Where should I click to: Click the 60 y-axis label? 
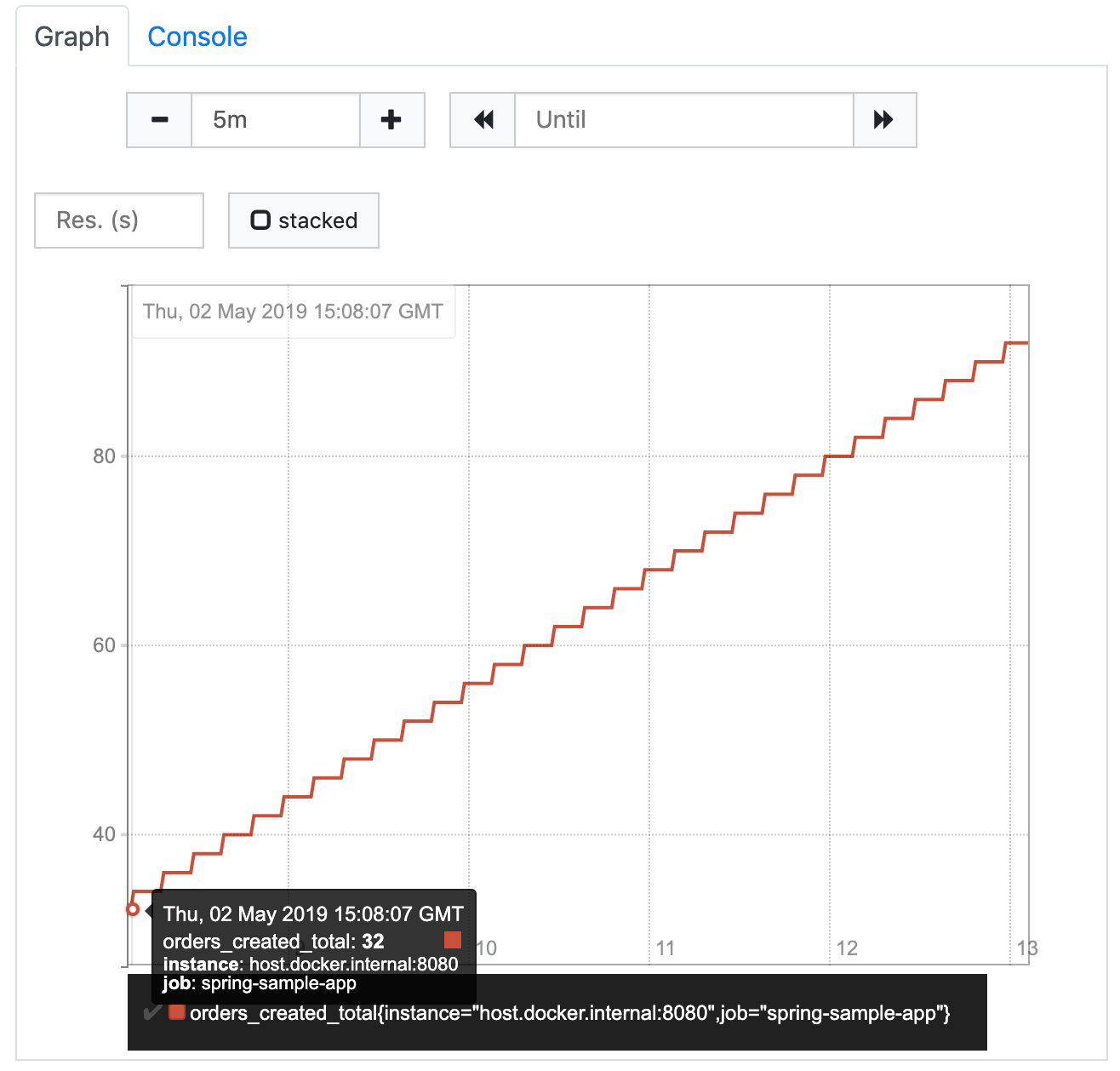(104, 645)
